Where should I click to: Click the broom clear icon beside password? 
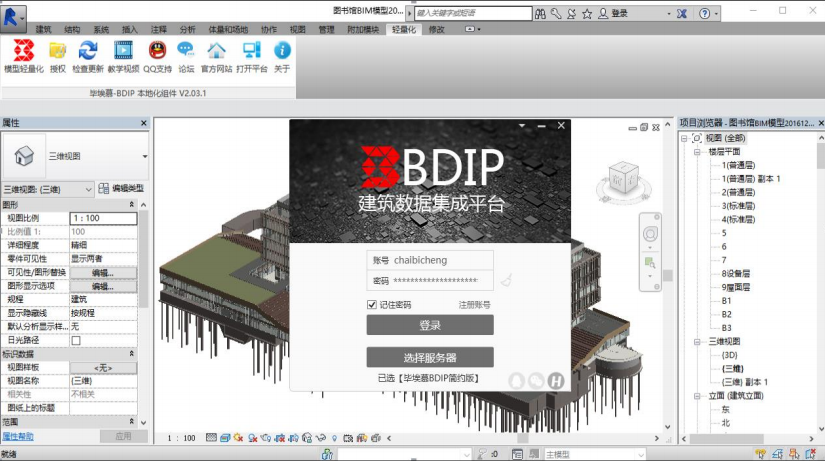(x=507, y=279)
